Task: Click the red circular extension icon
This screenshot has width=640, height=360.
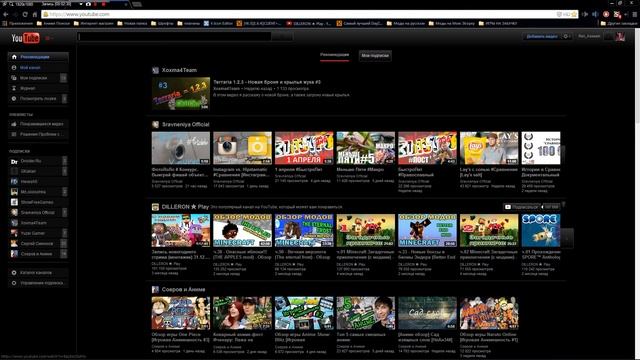Action: [x=606, y=14]
